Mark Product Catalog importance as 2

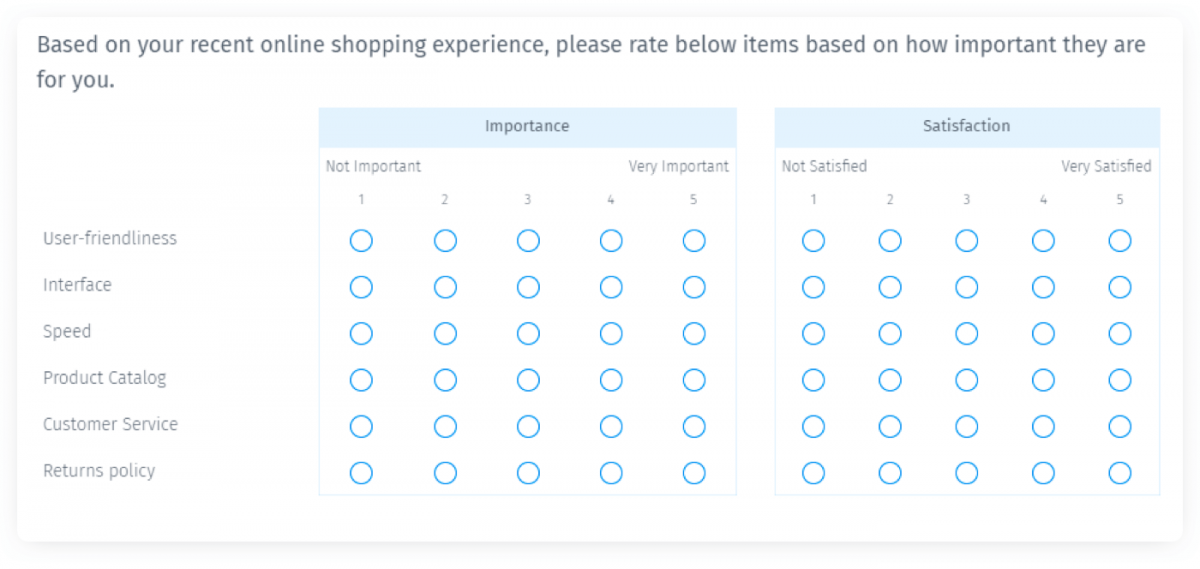[445, 380]
